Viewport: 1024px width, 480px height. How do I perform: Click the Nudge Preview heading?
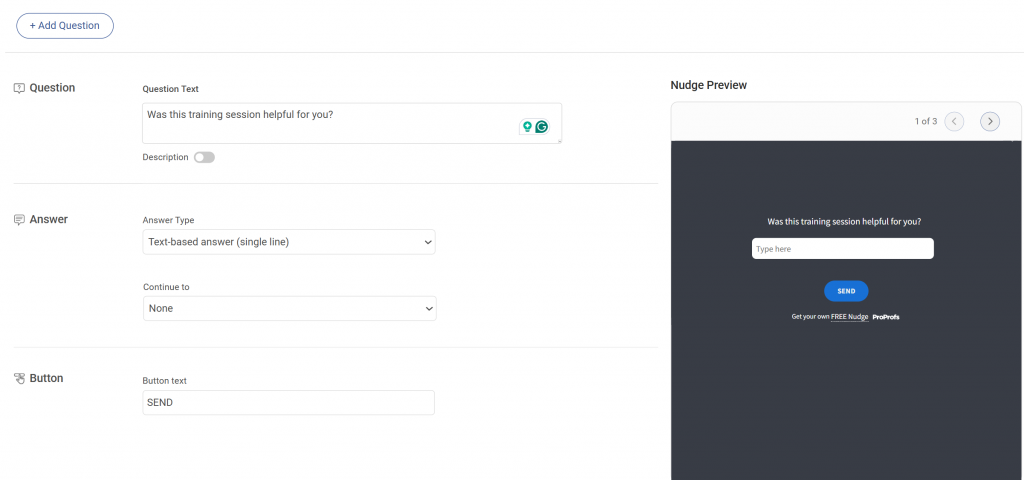tap(709, 86)
